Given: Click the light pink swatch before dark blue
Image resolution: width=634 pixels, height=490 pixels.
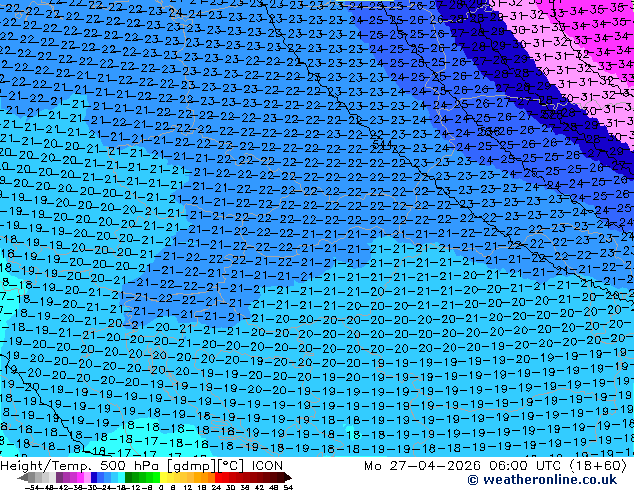Looking at the screenshot, I should click(87, 477).
